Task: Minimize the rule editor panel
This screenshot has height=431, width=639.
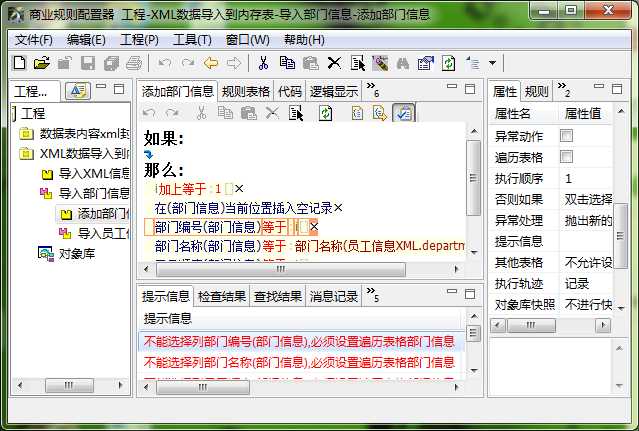Action: pyautogui.click(x=452, y=86)
